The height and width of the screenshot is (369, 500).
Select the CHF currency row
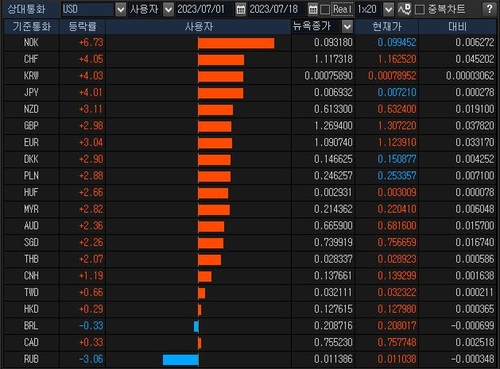[250, 59]
